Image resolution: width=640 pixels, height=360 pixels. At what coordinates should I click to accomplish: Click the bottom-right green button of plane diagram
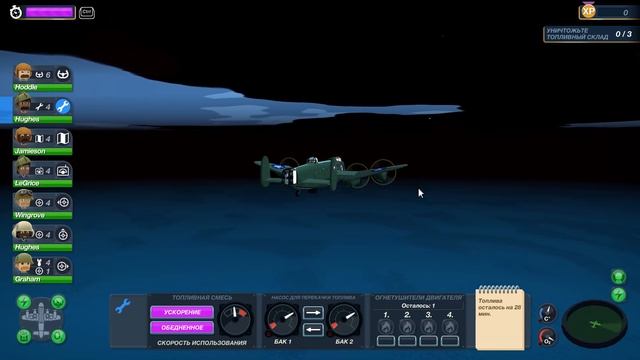(58, 336)
